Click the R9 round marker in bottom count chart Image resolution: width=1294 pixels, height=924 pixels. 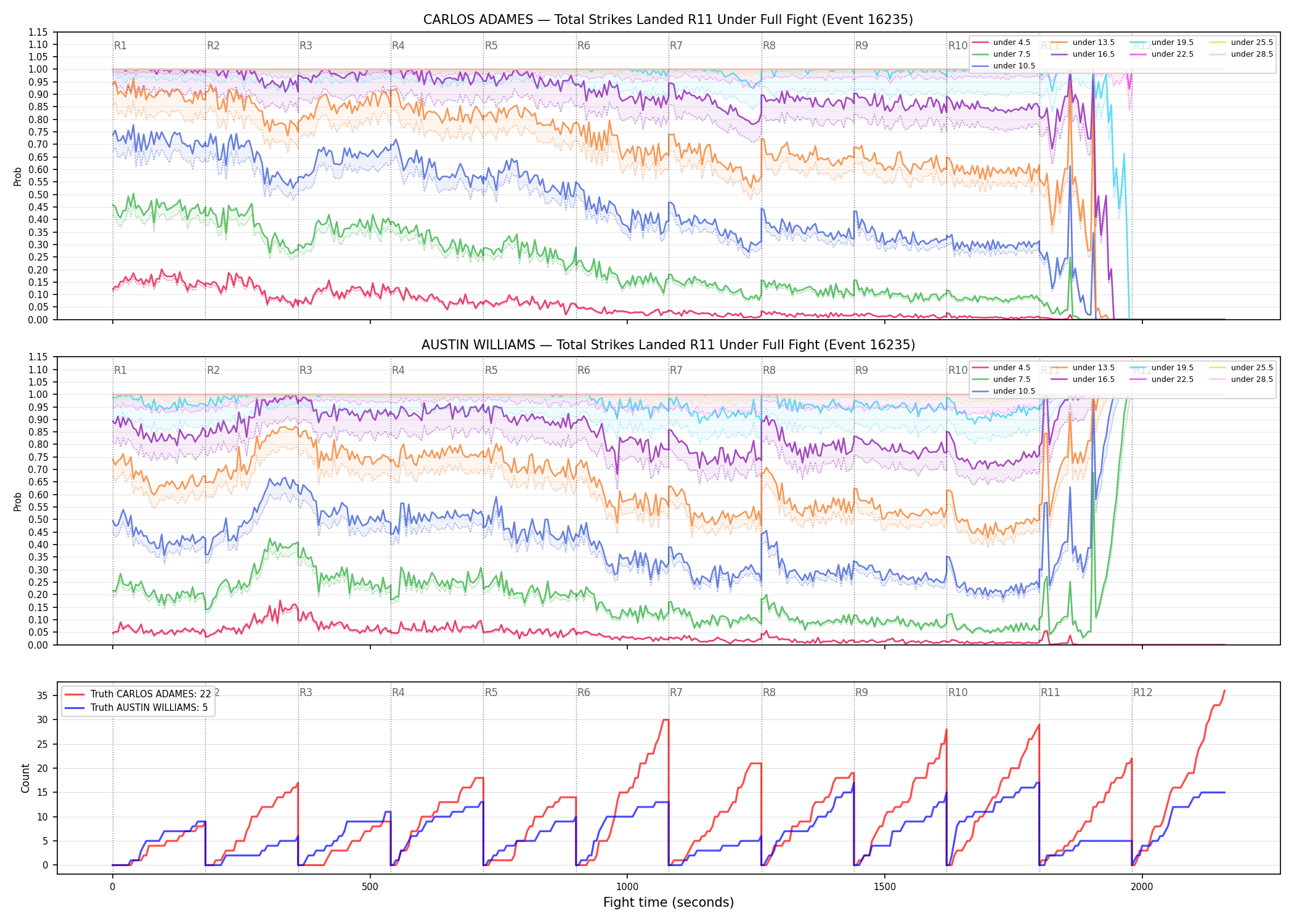click(861, 692)
